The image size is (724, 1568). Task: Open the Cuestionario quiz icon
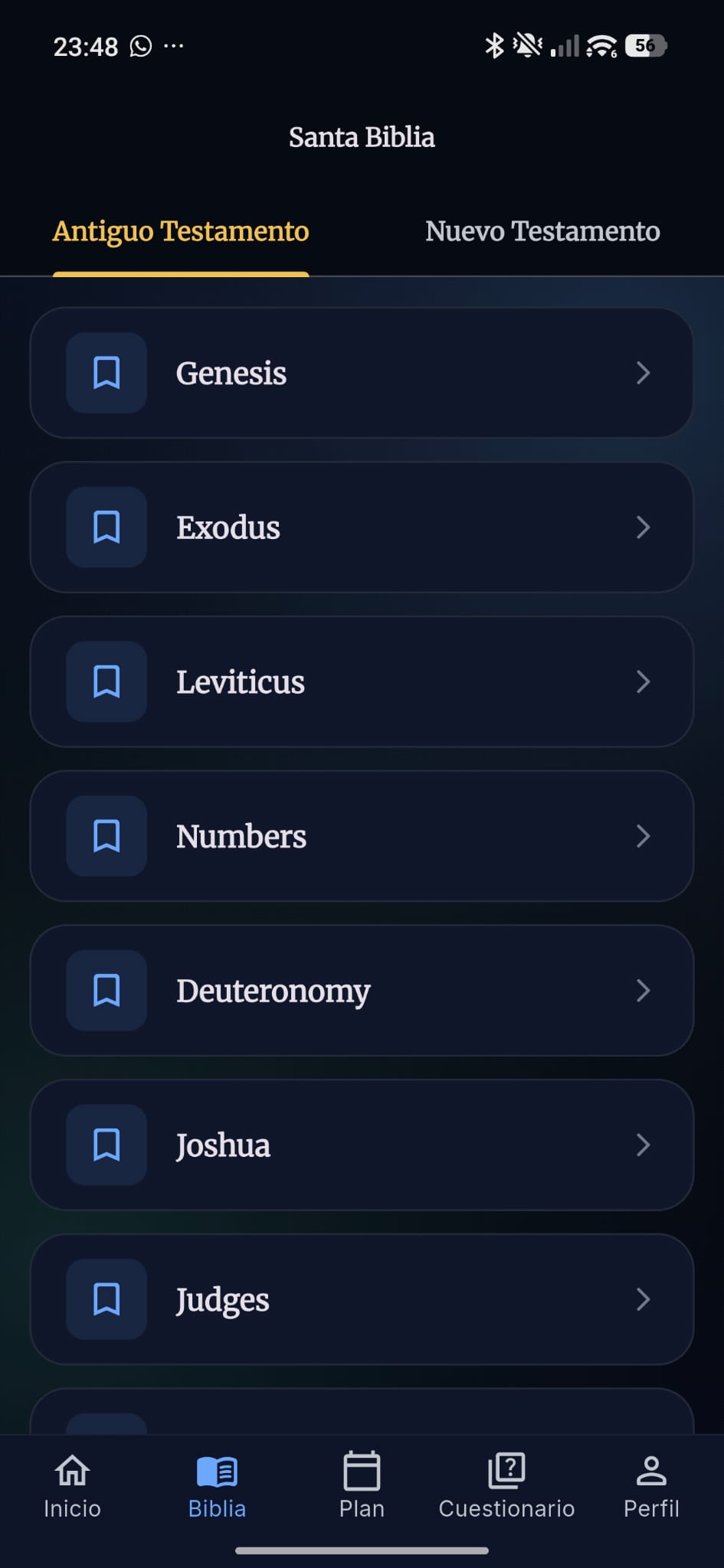506,1470
